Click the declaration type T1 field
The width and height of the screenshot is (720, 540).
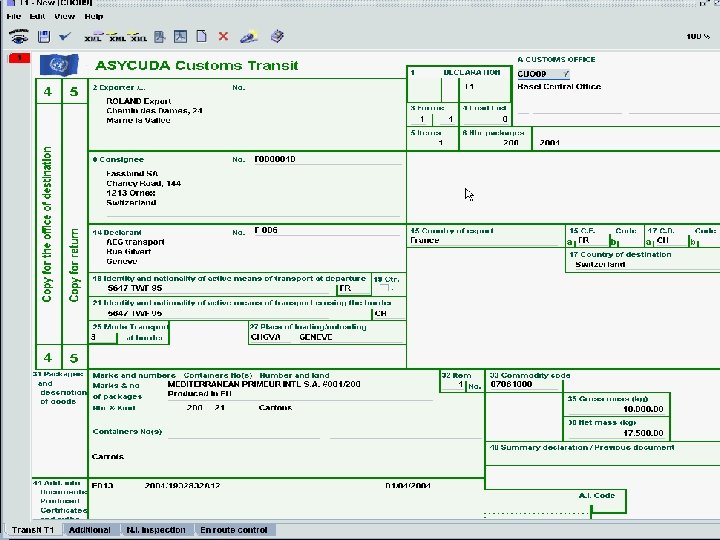point(485,87)
